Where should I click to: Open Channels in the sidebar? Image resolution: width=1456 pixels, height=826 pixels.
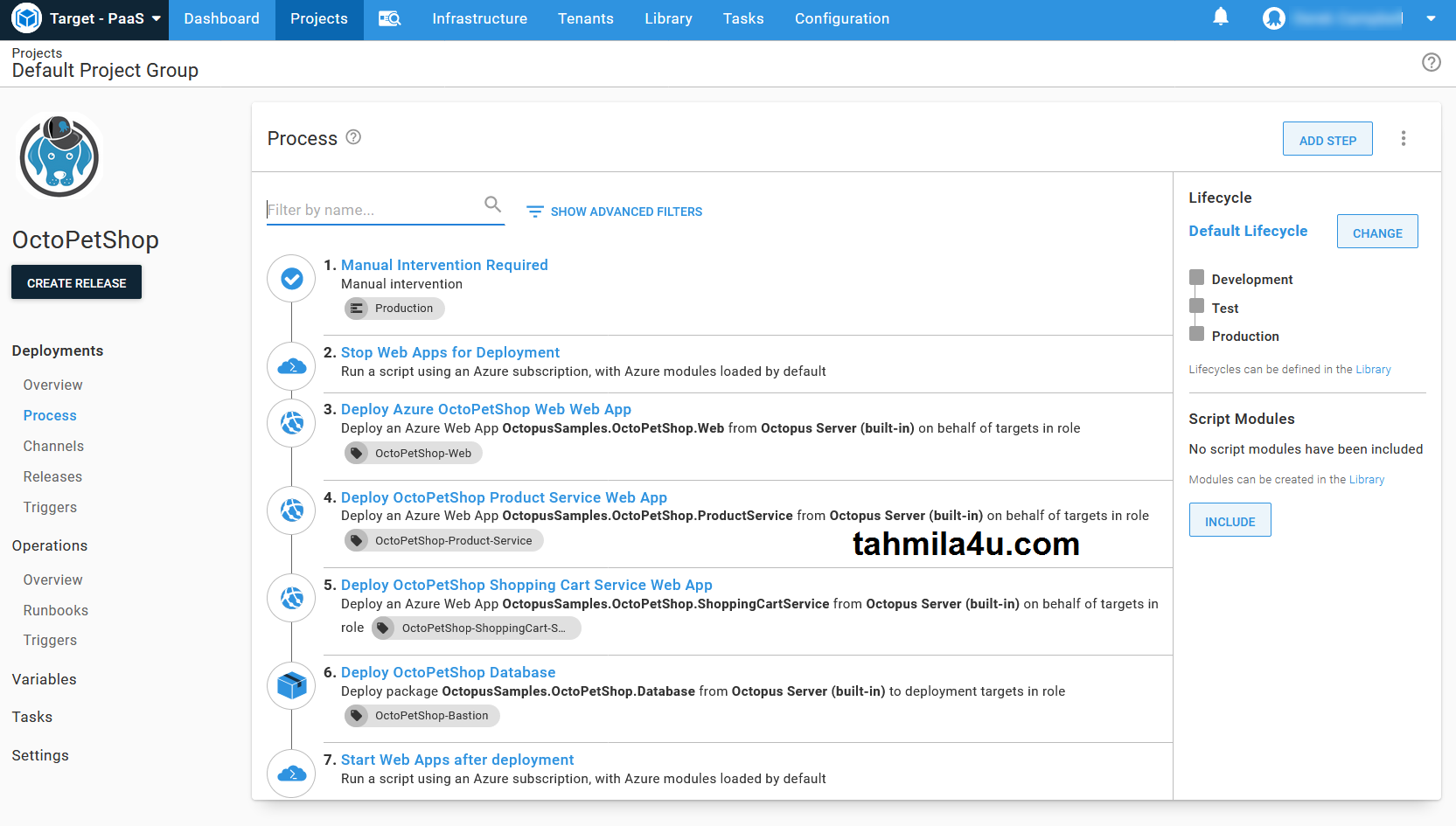click(53, 446)
